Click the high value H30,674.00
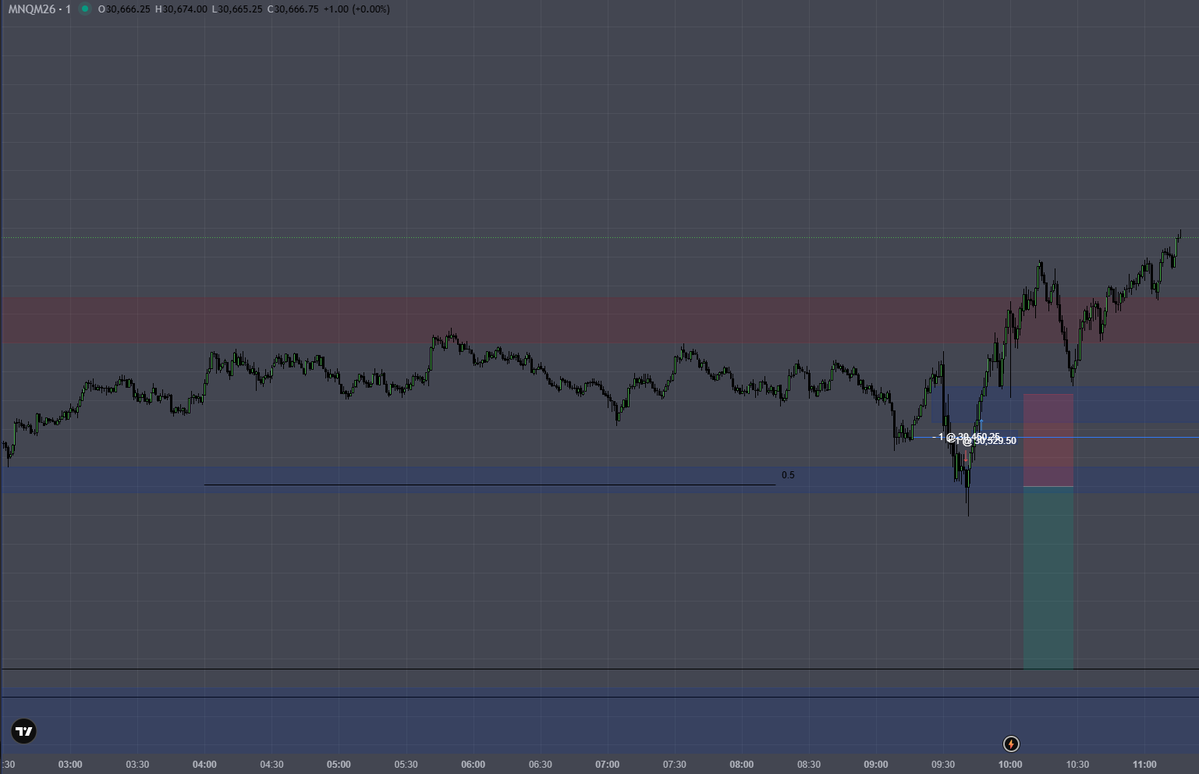Viewport: 1199px width, 774px height. point(181,9)
